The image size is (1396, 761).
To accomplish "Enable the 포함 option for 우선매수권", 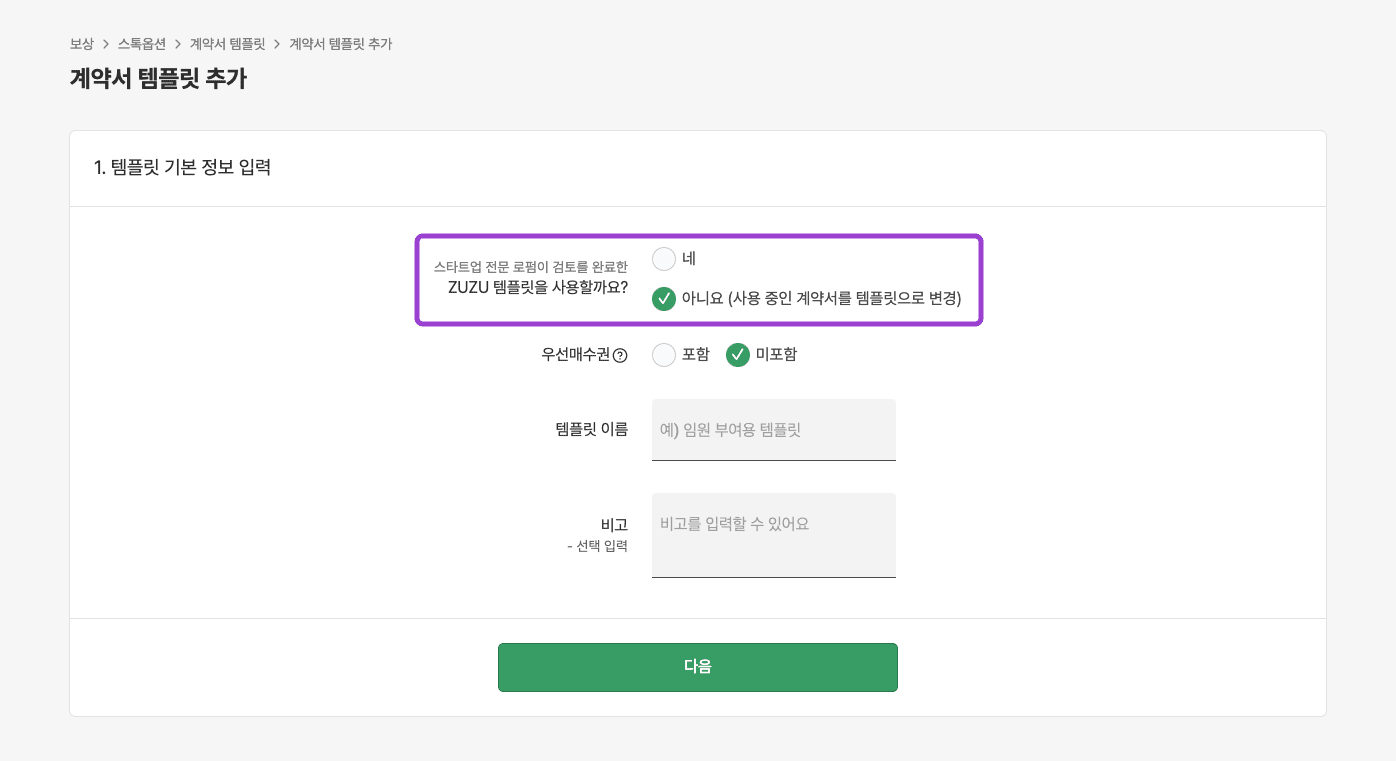I will pos(664,354).
